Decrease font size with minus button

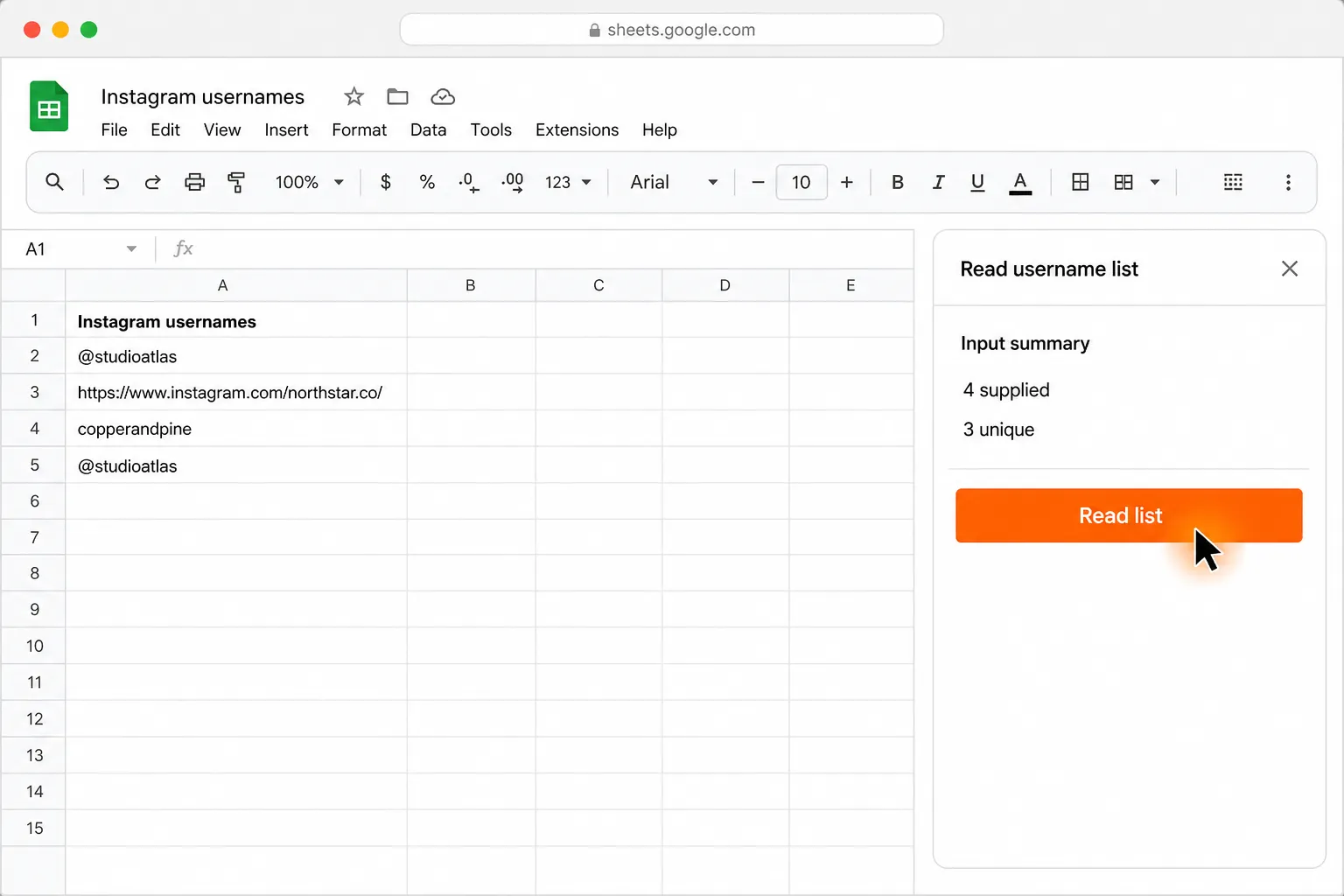tap(758, 182)
